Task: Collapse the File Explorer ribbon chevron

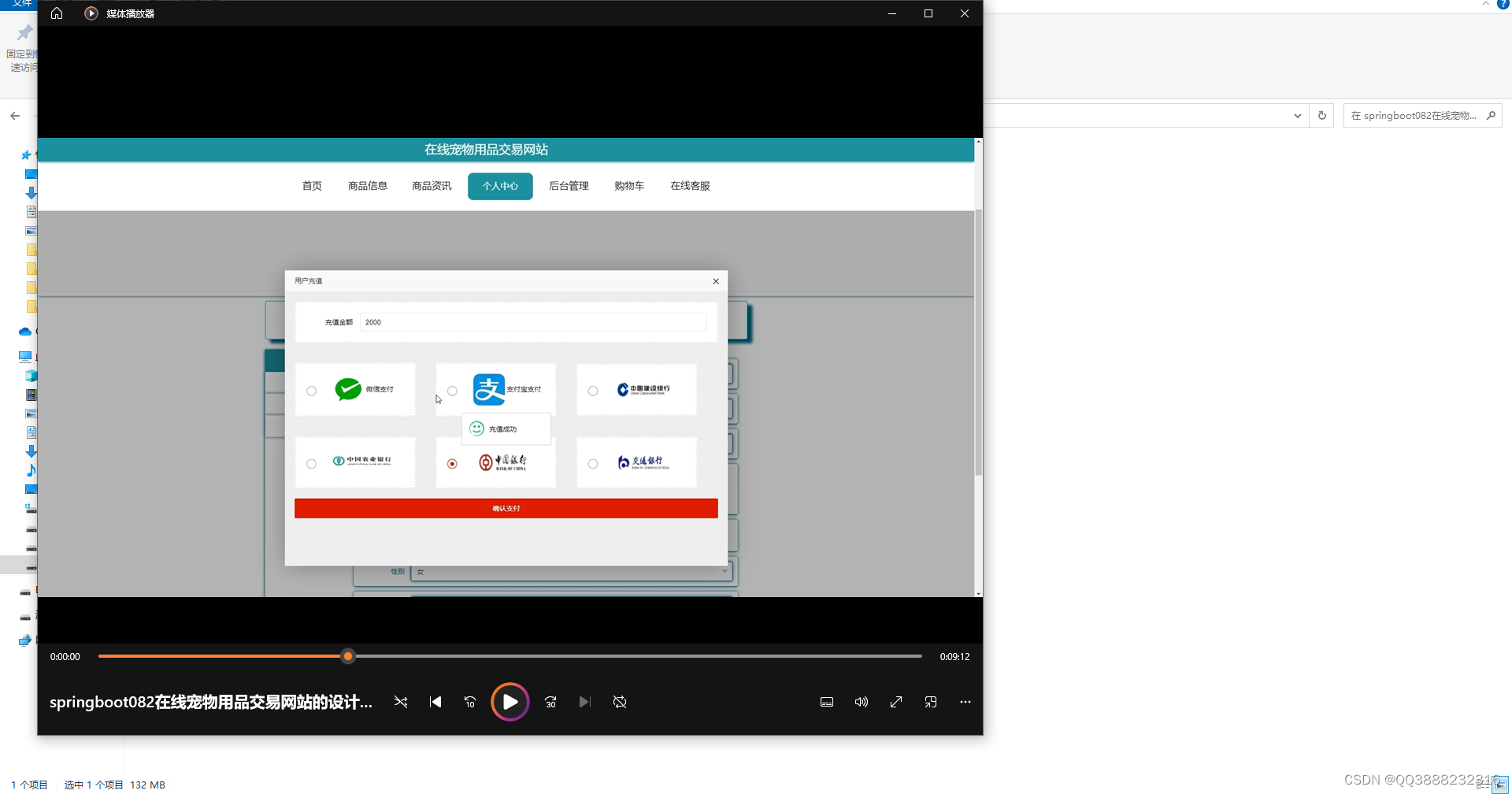Action: click(1486, 4)
